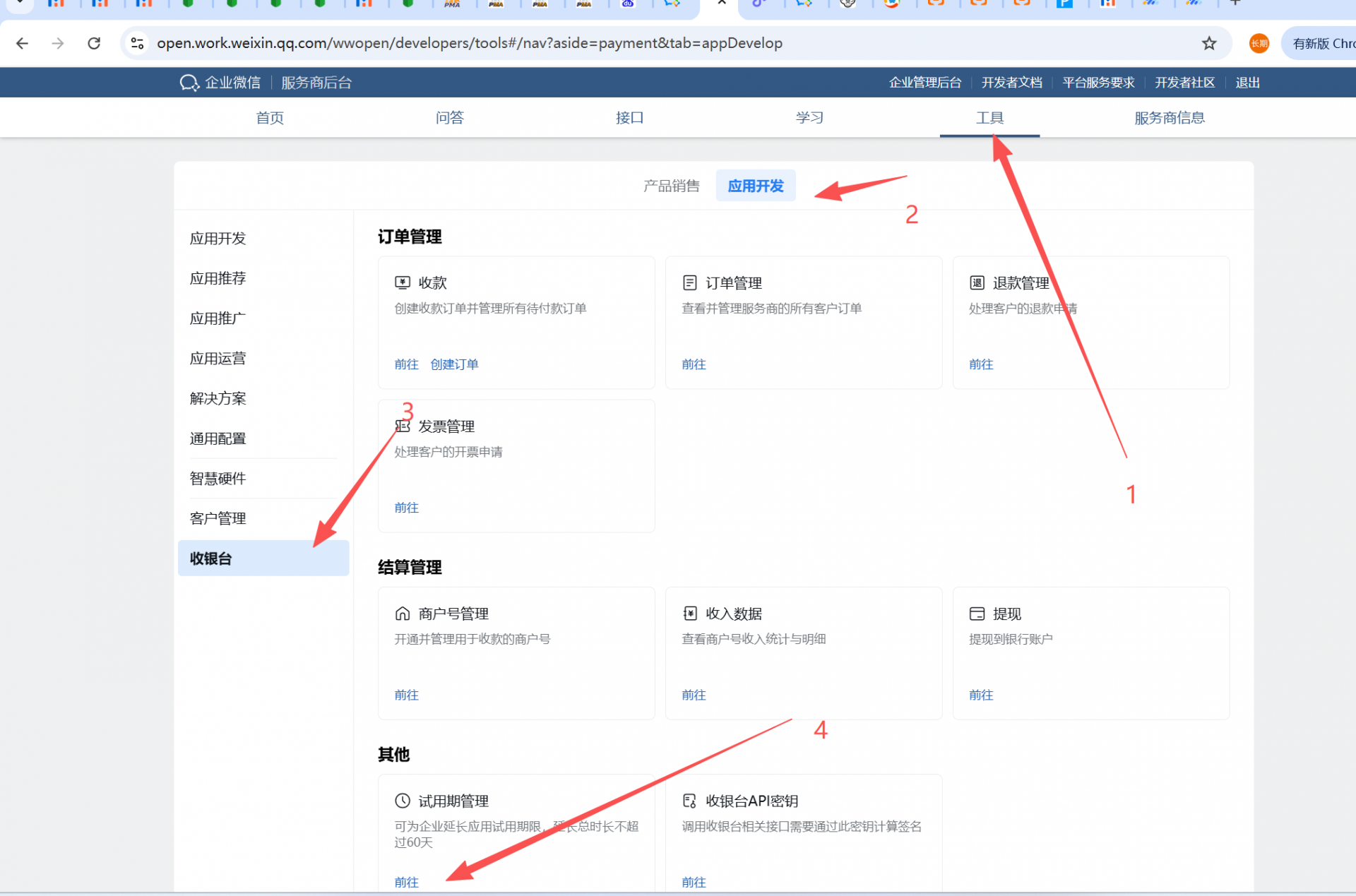Click the 试用期管理 clock icon

click(402, 801)
